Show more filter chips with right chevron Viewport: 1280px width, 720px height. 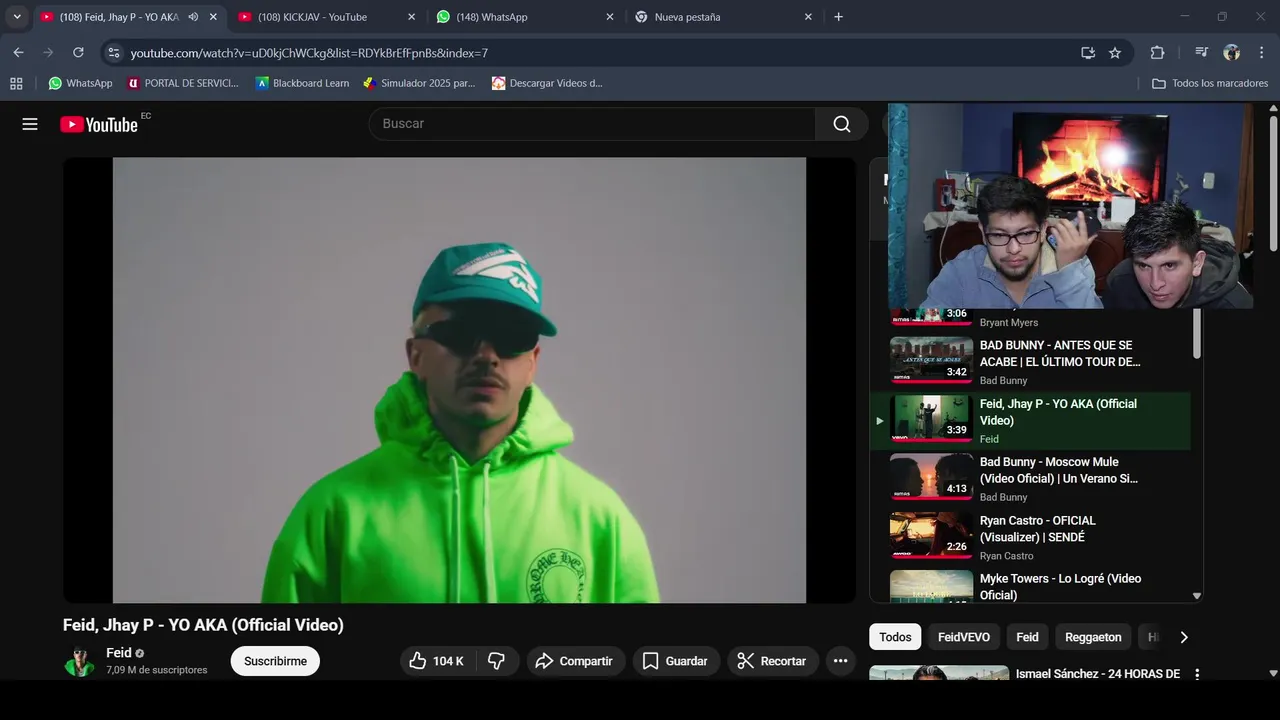[x=1184, y=637]
